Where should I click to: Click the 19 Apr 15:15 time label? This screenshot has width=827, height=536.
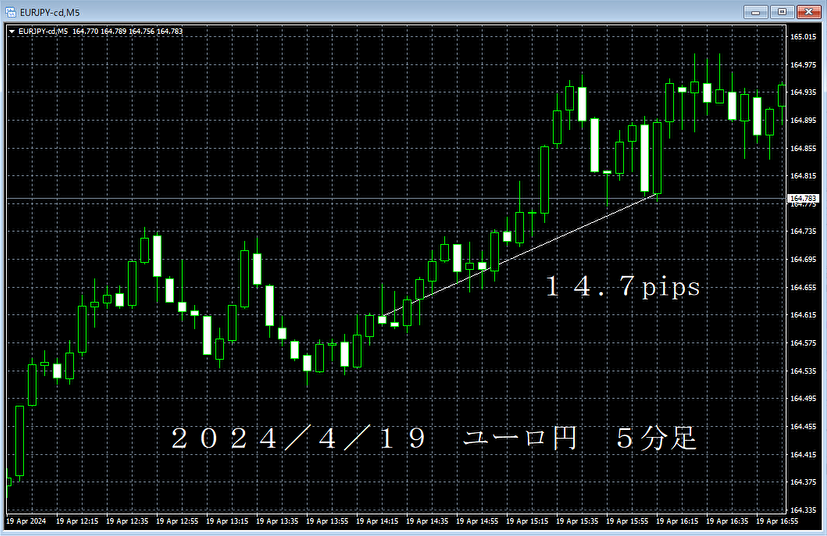click(x=527, y=521)
